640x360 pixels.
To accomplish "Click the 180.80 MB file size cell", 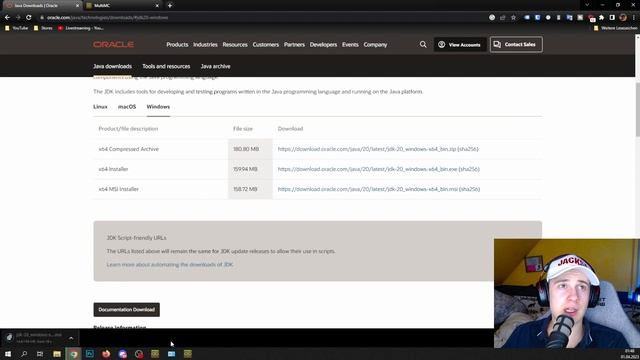I will pyautogui.click(x=250, y=149).
